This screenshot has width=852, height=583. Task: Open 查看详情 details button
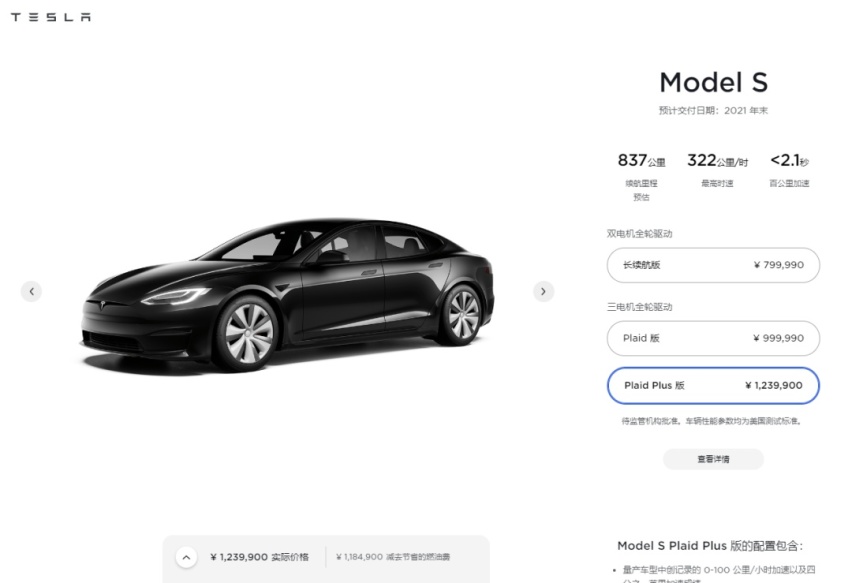coord(713,459)
